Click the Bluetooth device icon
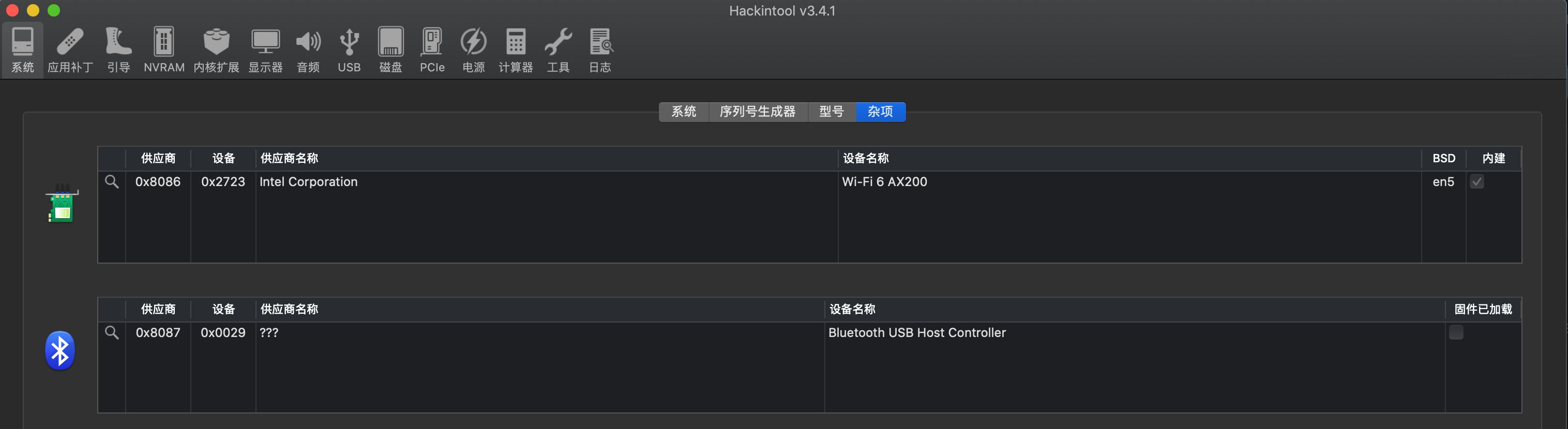Screen dimensions: 1568x429 pos(59,350)
